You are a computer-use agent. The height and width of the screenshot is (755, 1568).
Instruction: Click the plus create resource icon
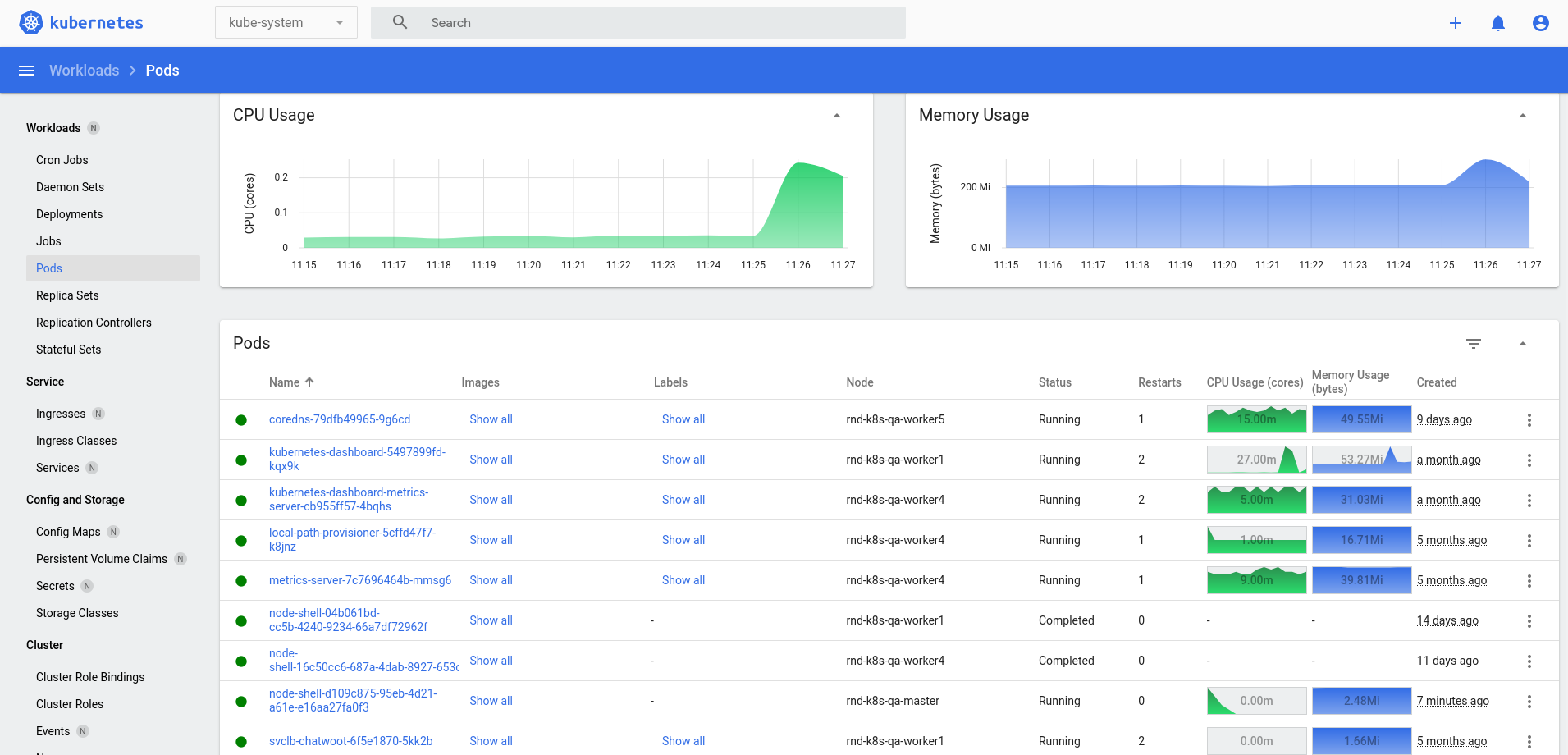1456,23
